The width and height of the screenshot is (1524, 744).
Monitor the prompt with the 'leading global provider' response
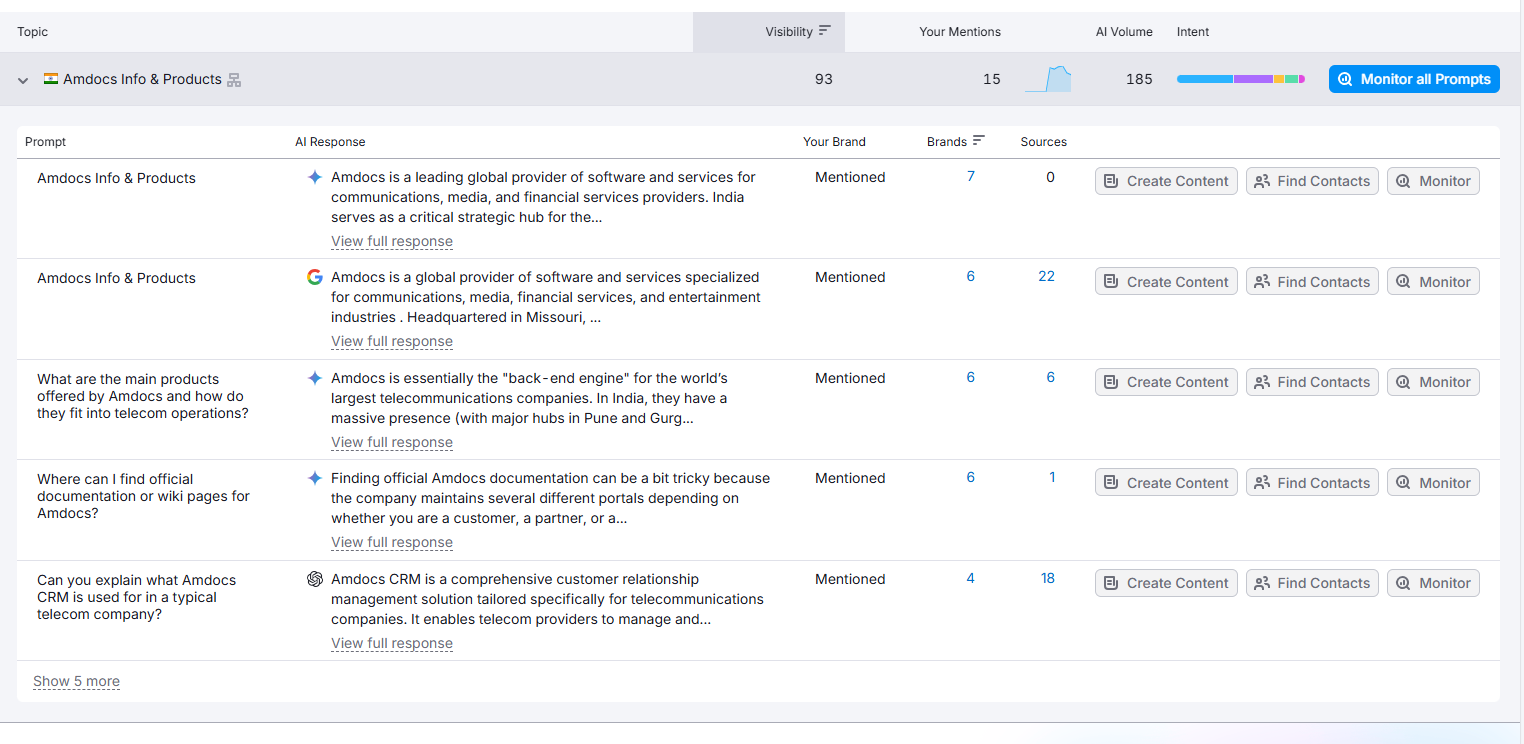click(1433, 181)
